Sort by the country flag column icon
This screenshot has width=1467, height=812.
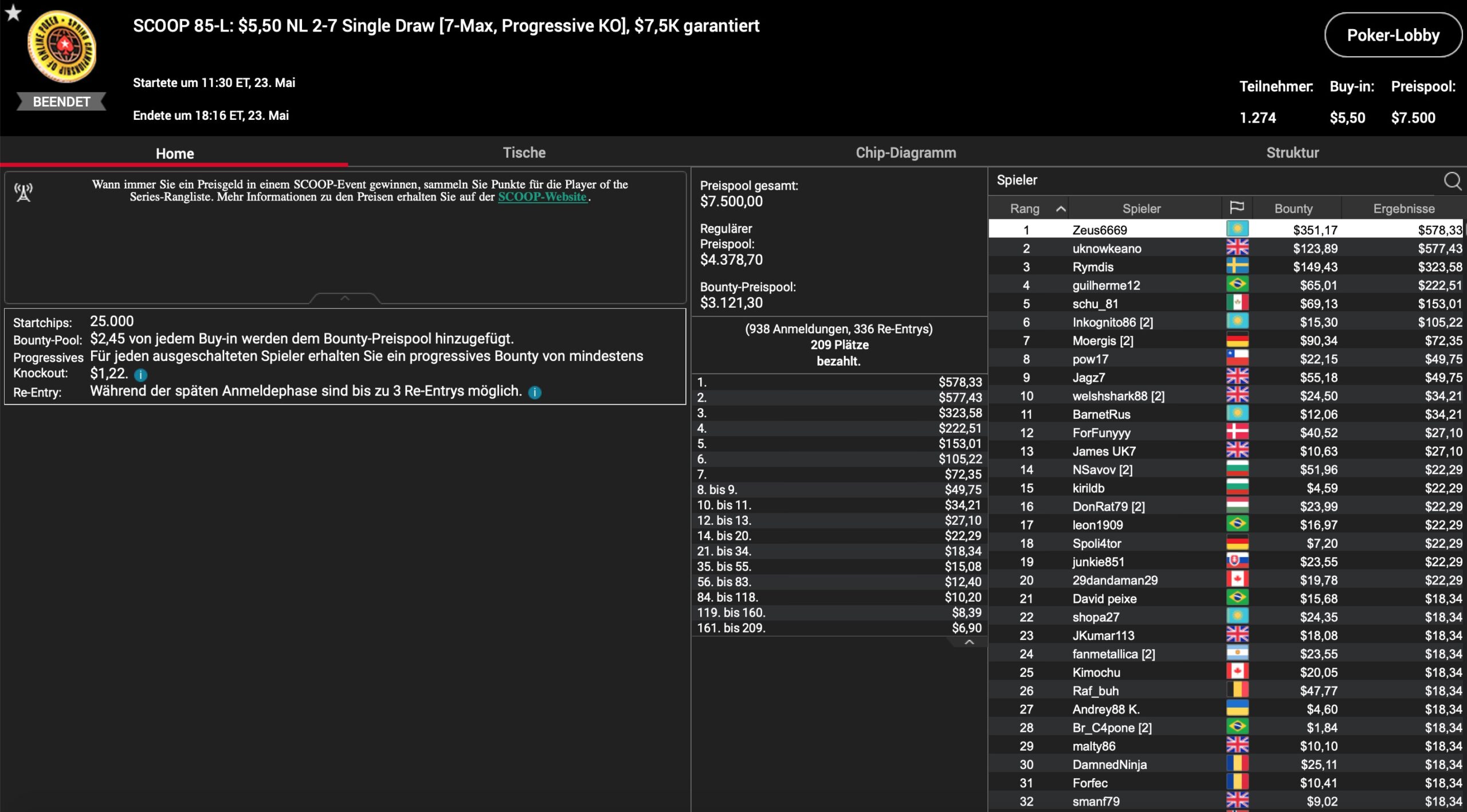(x=1237, y=208)
